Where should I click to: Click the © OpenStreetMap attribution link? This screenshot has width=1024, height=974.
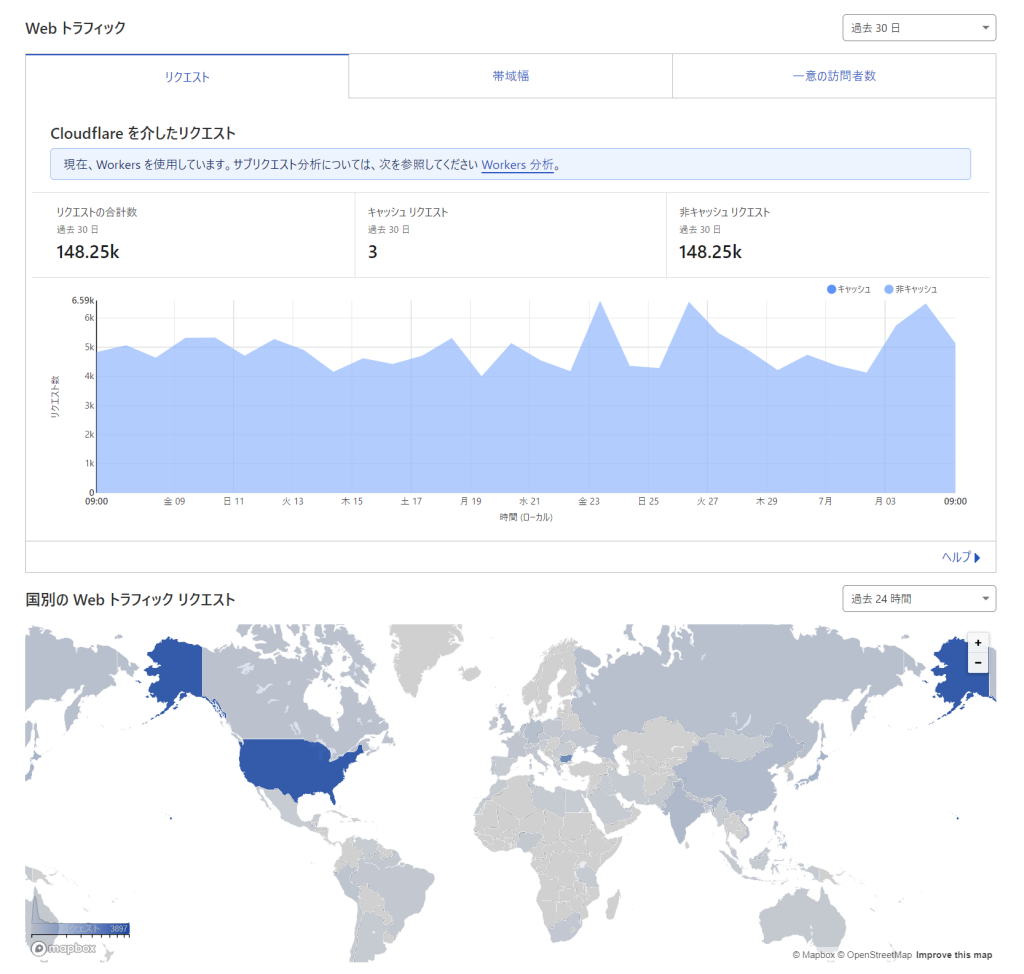[874, 955]
